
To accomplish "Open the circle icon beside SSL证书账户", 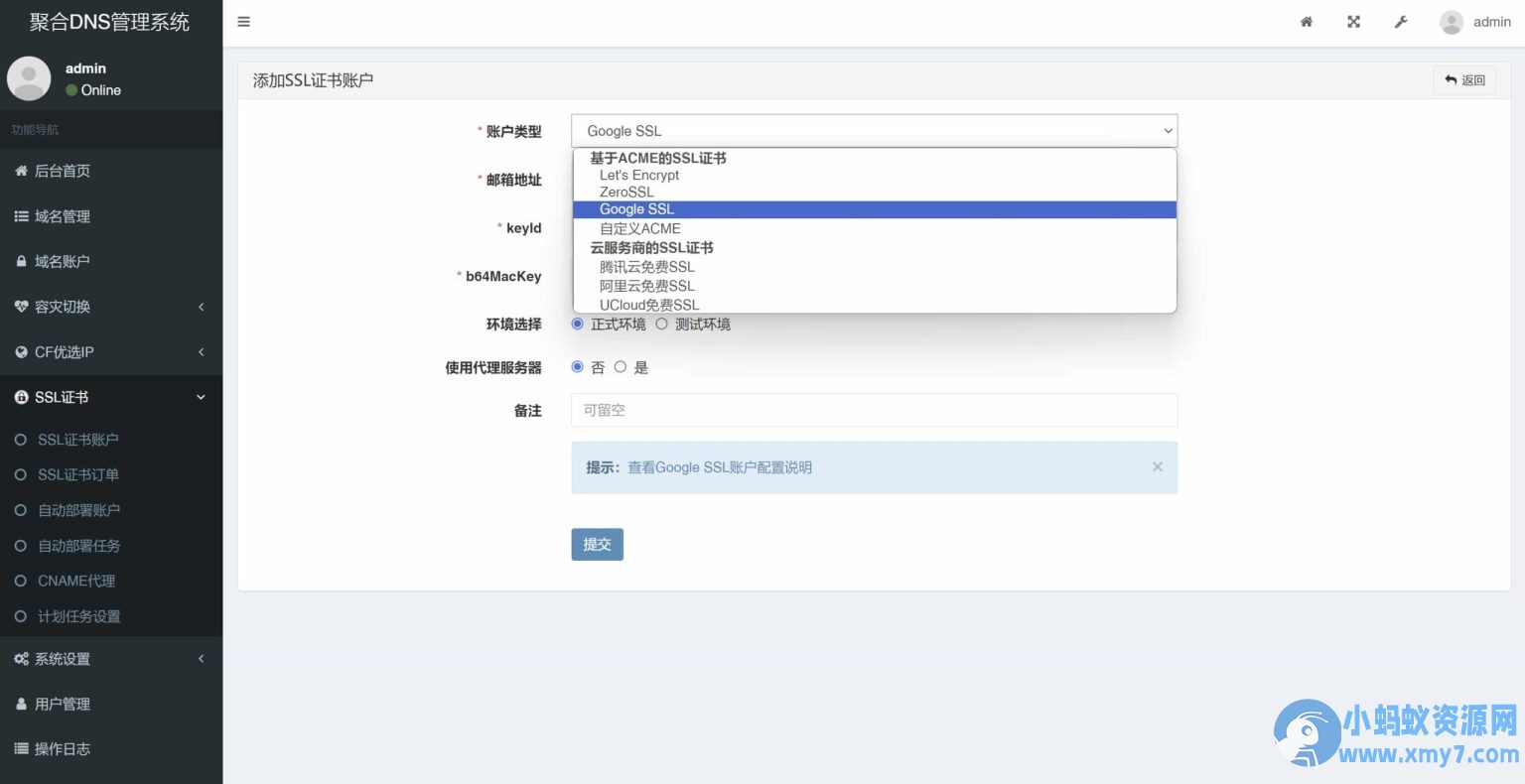I will click(20, 440).
